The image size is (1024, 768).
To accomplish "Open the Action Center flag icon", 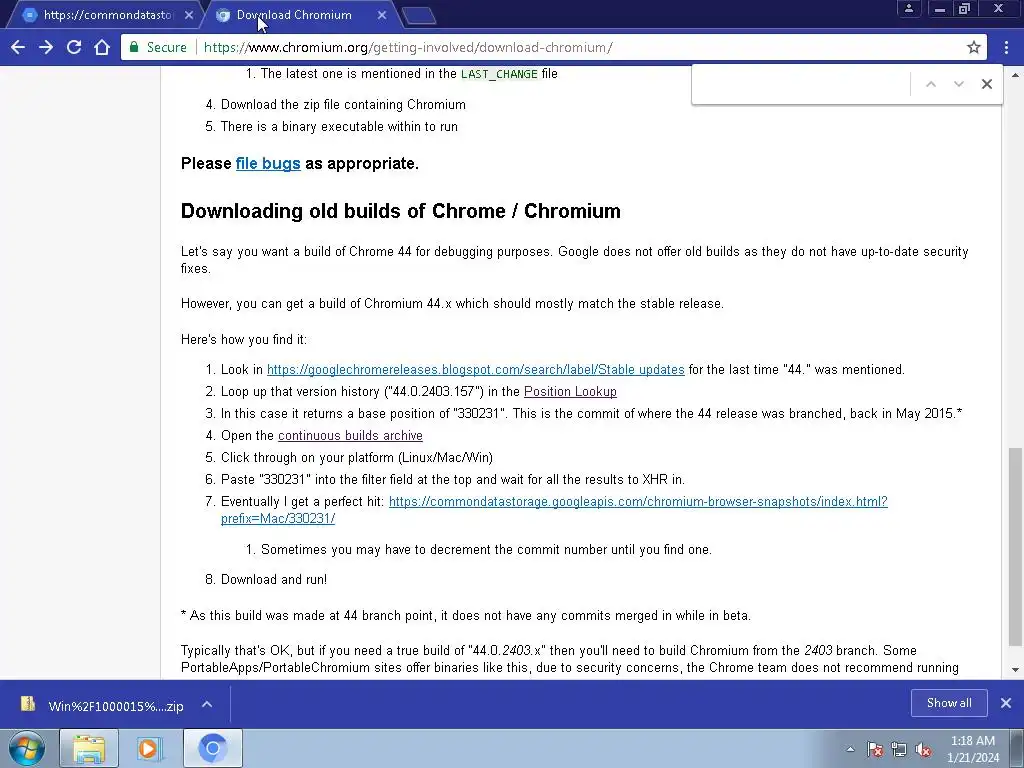I will pos(875,749).
